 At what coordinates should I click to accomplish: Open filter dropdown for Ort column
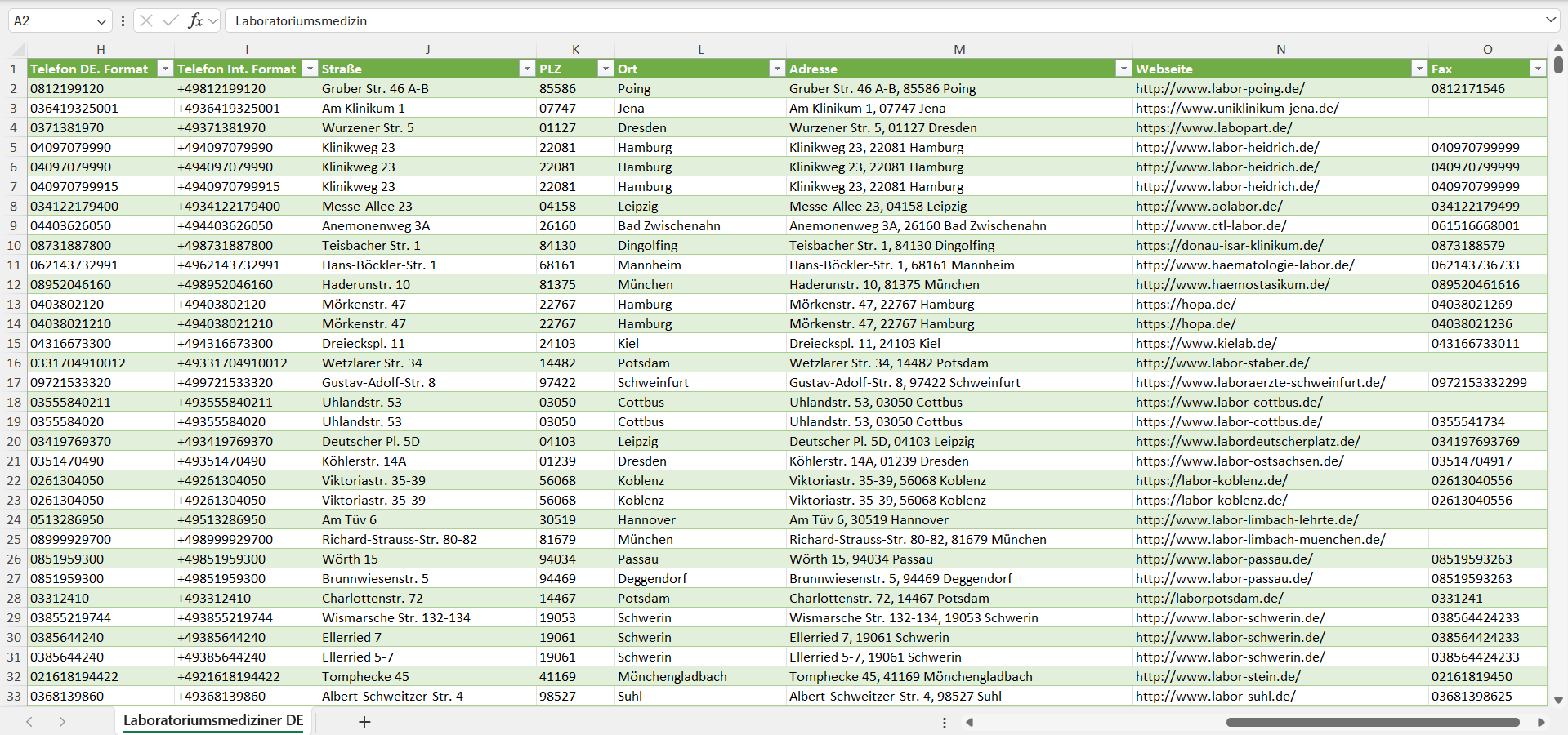[776, 69]
